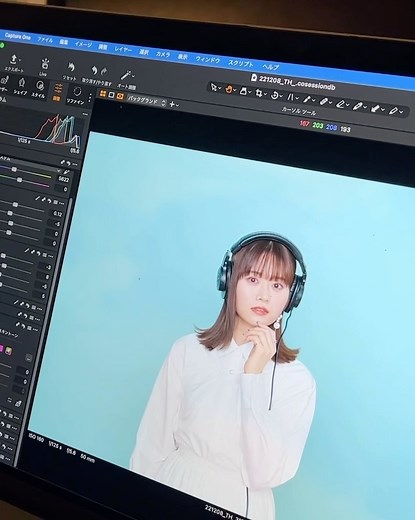This screenshot has width=415, height=520.
Task: Open the バックグランド layer dropdown
Action: click(x=147, y=100)
